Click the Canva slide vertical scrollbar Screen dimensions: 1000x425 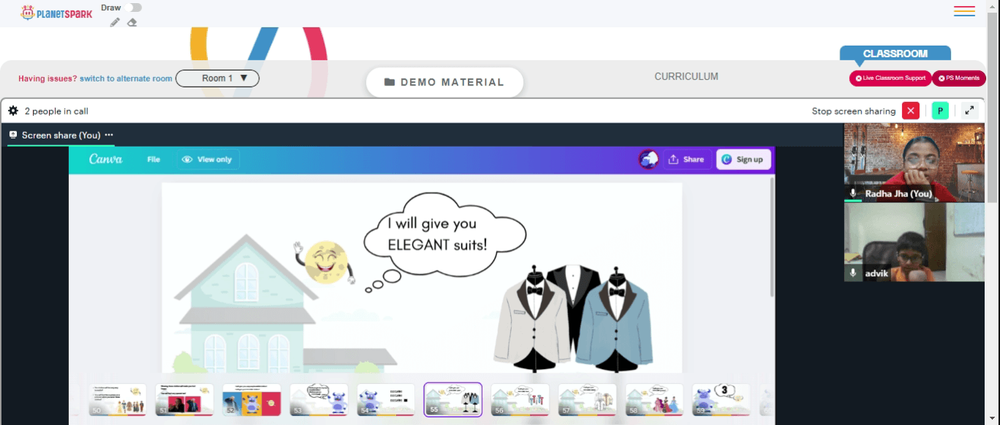click(x=772, y=237)
